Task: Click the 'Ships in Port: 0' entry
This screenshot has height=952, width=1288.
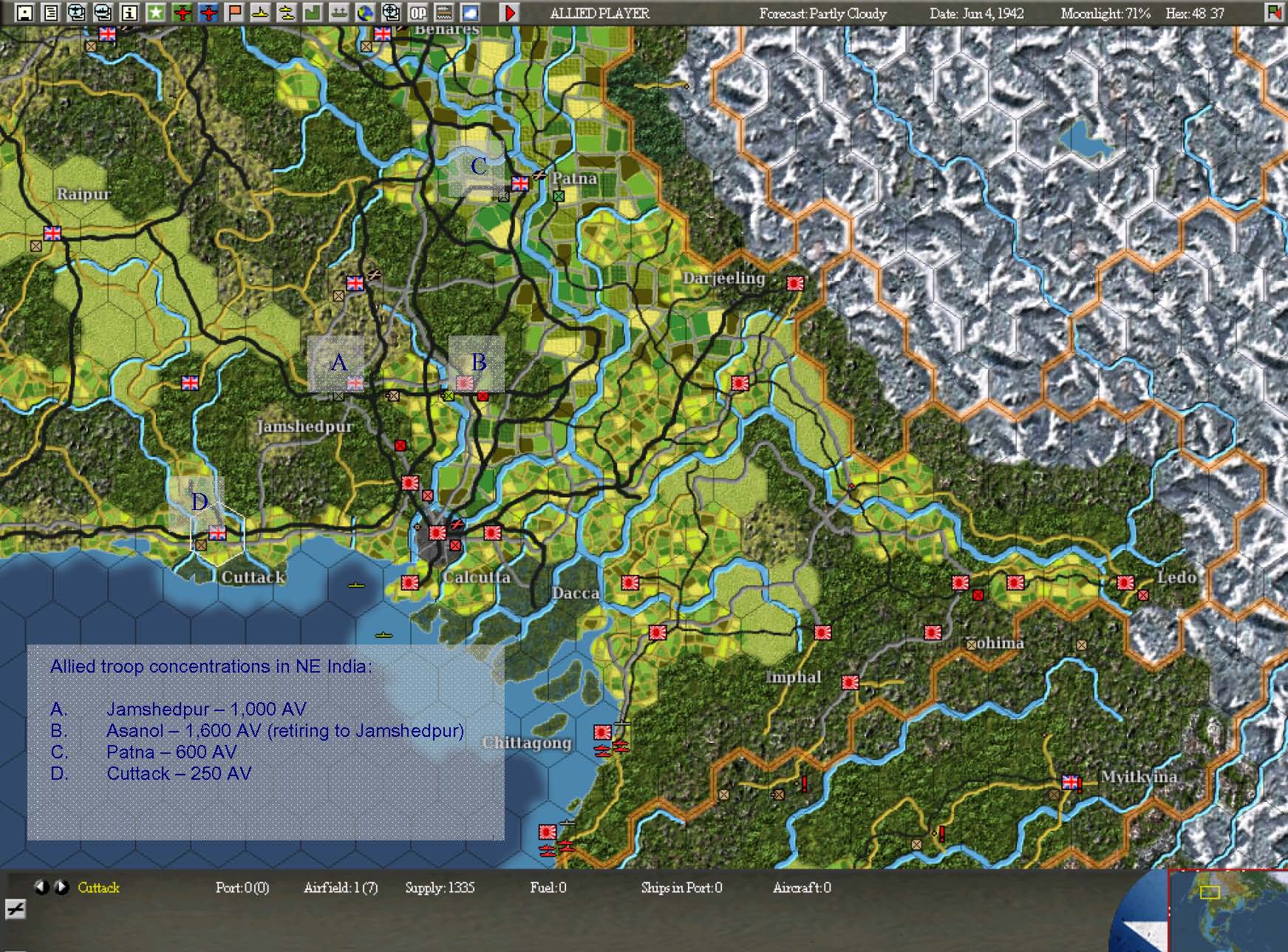Action: click(681, 888)
